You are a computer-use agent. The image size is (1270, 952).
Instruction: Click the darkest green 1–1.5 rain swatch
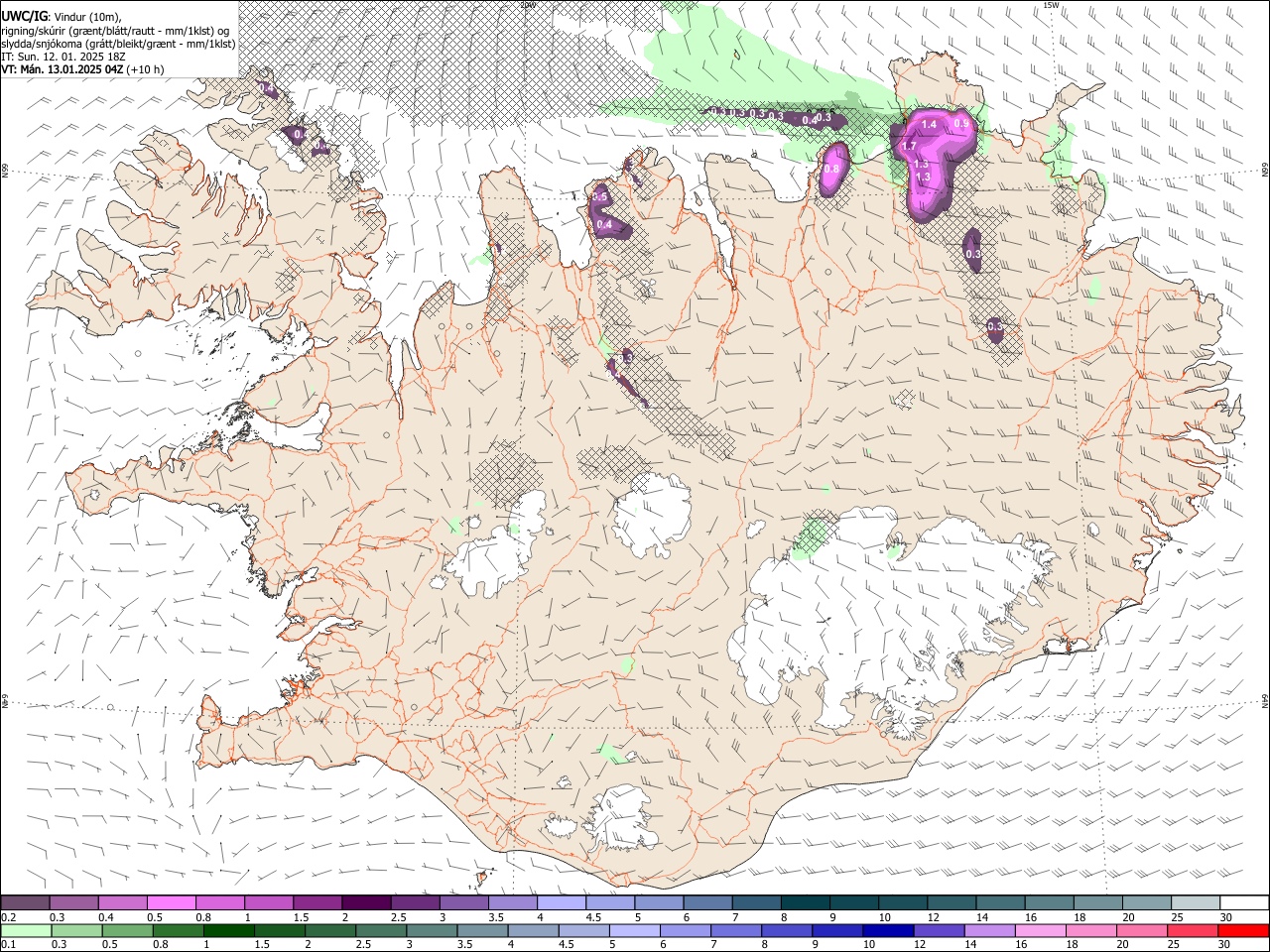(229, 930)
